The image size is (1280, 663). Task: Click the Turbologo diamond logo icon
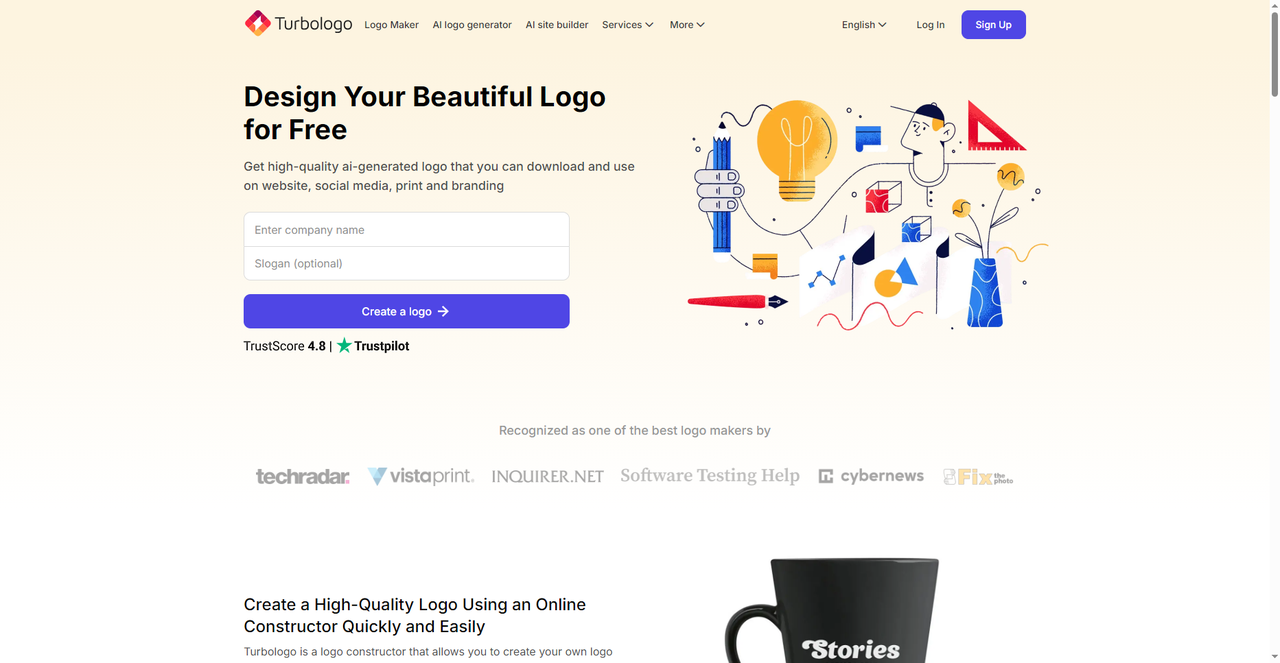coord(258,23)
